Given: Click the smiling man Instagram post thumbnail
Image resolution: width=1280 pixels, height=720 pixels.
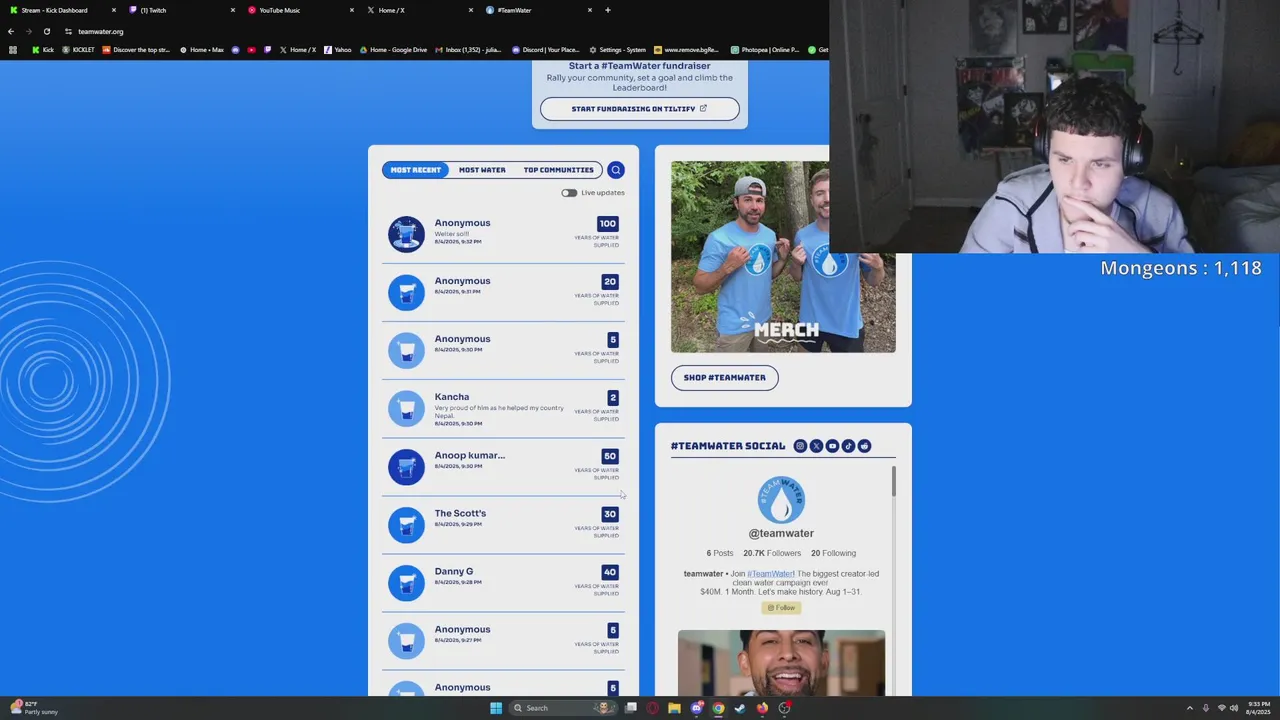Looking at the screenshot, I should 781,662.
